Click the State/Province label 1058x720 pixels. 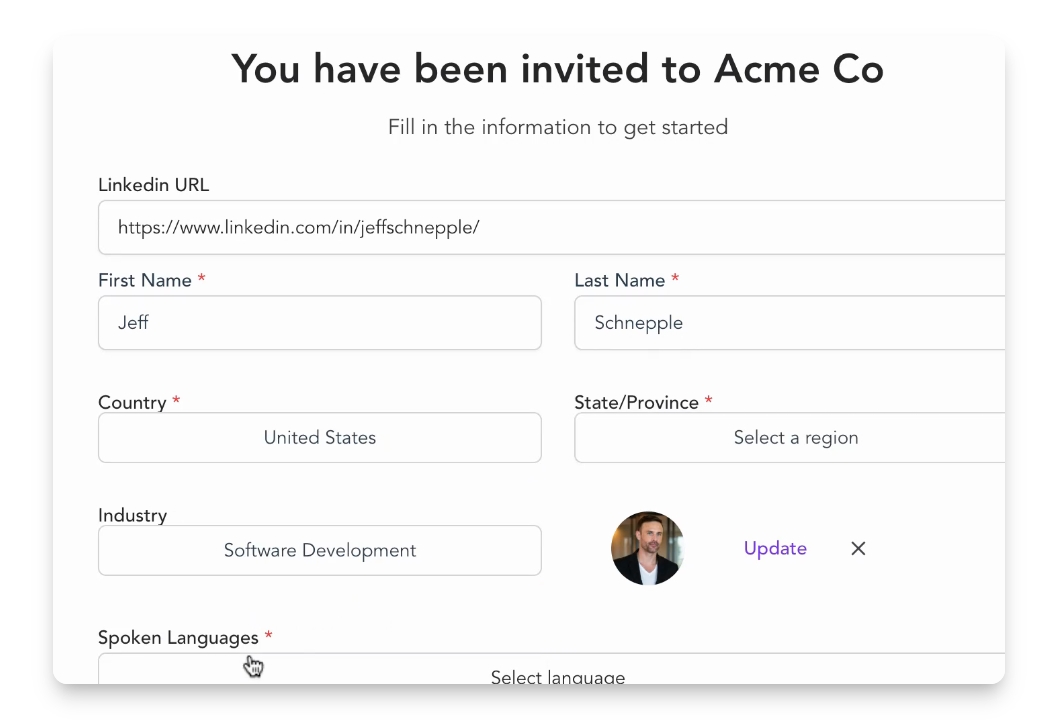pos(636,403)
